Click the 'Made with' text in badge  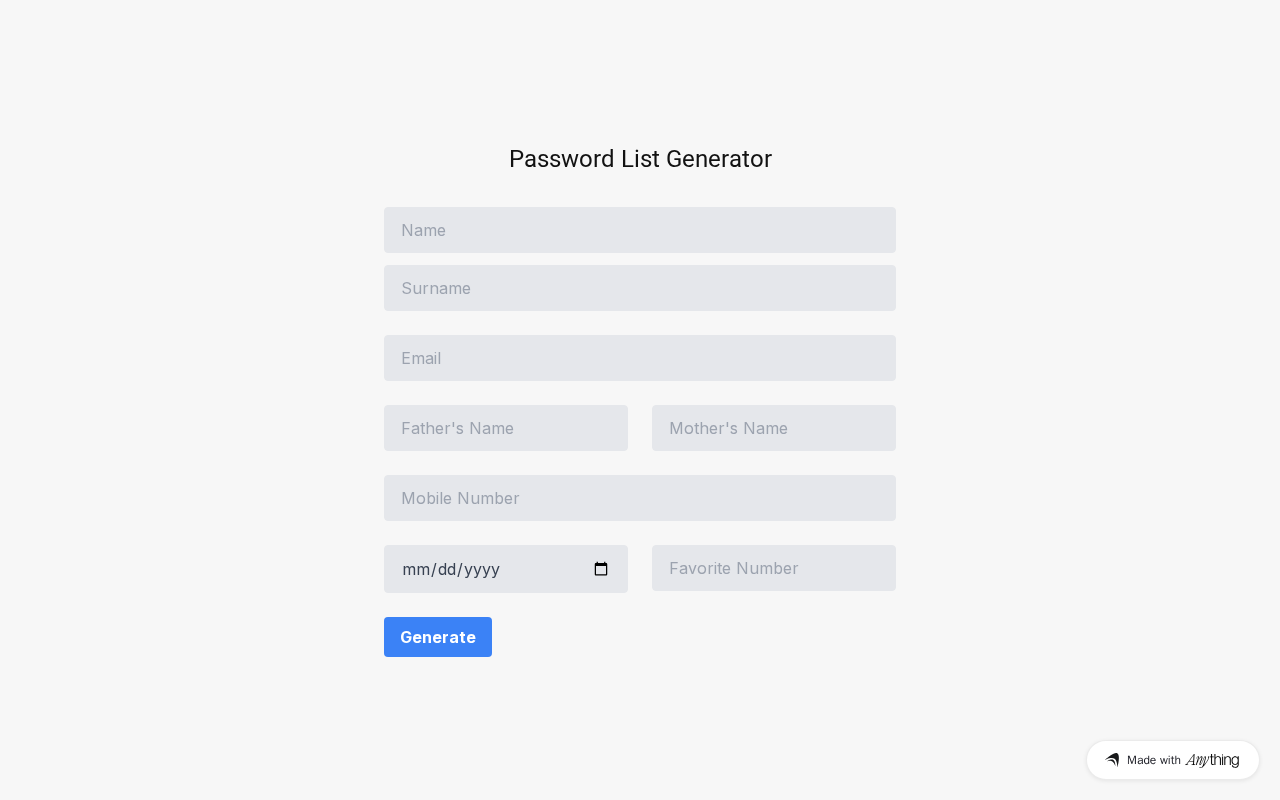(1154, 760)
